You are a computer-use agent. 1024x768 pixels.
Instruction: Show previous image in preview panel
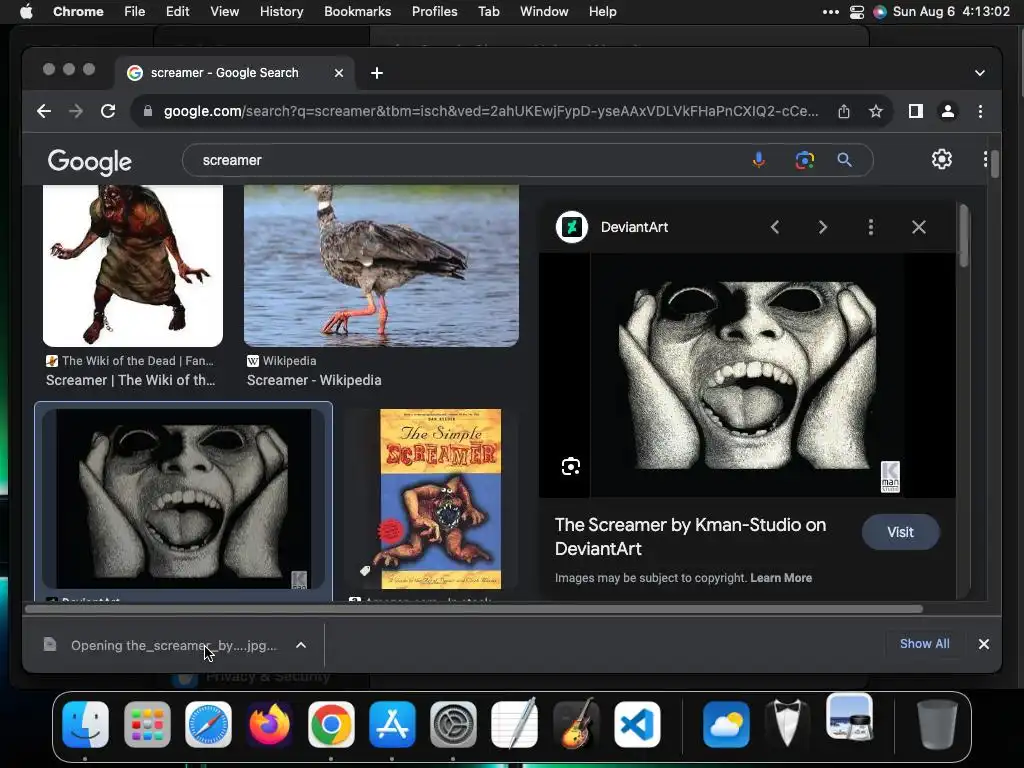[x=775, y=227]
